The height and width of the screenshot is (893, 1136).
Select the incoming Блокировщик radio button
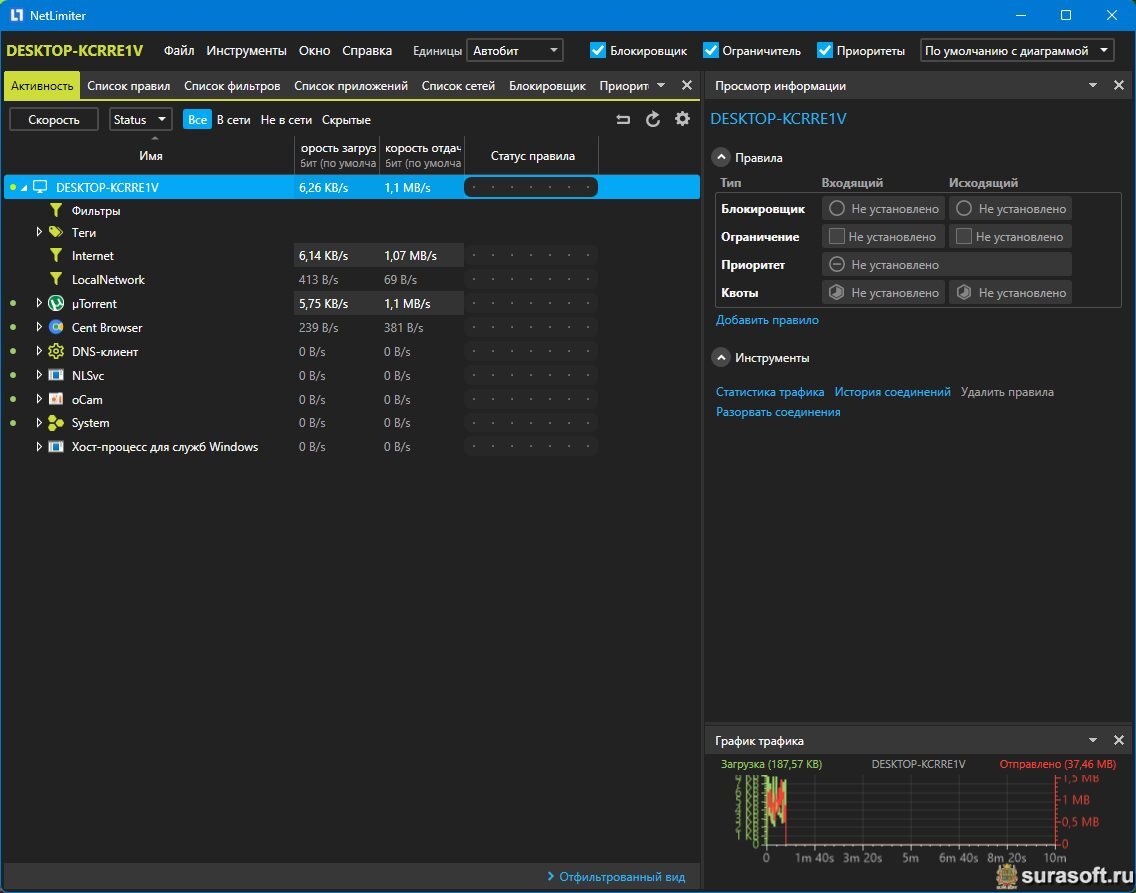pyautogui.click(x=837, y=209)
